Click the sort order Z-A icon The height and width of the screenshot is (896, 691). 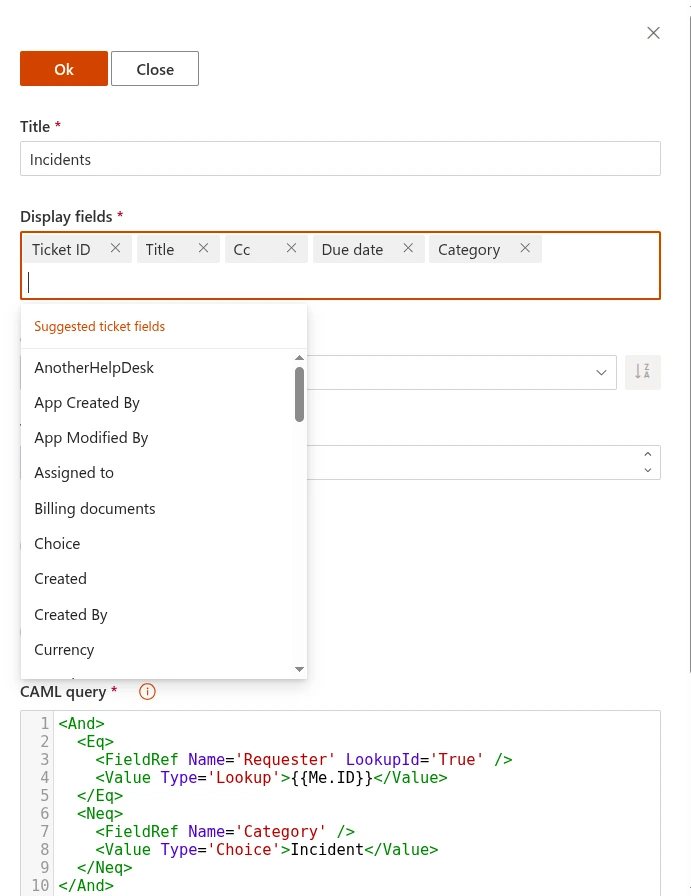point(643,372)
